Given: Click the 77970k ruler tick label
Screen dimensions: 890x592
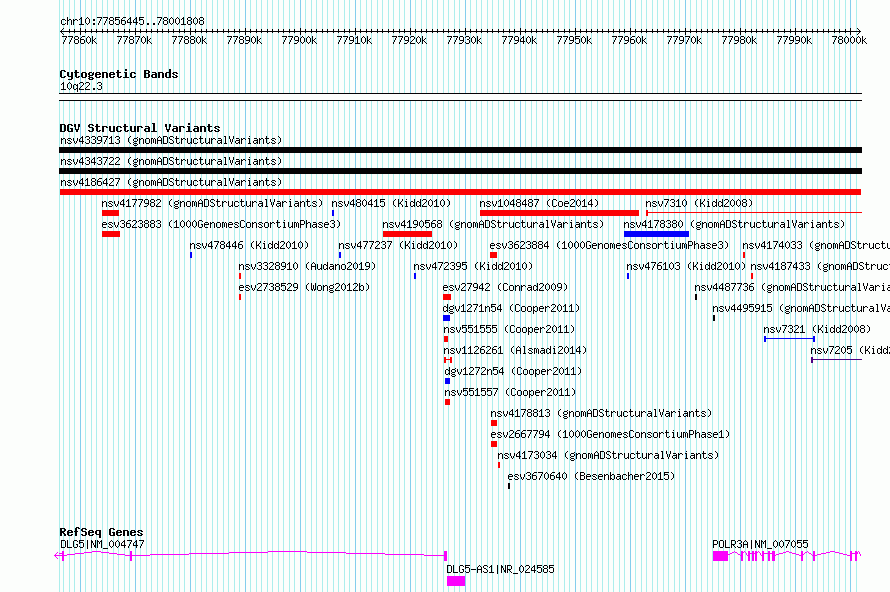Looking at the screenshot, I should [x=684, y=40].
